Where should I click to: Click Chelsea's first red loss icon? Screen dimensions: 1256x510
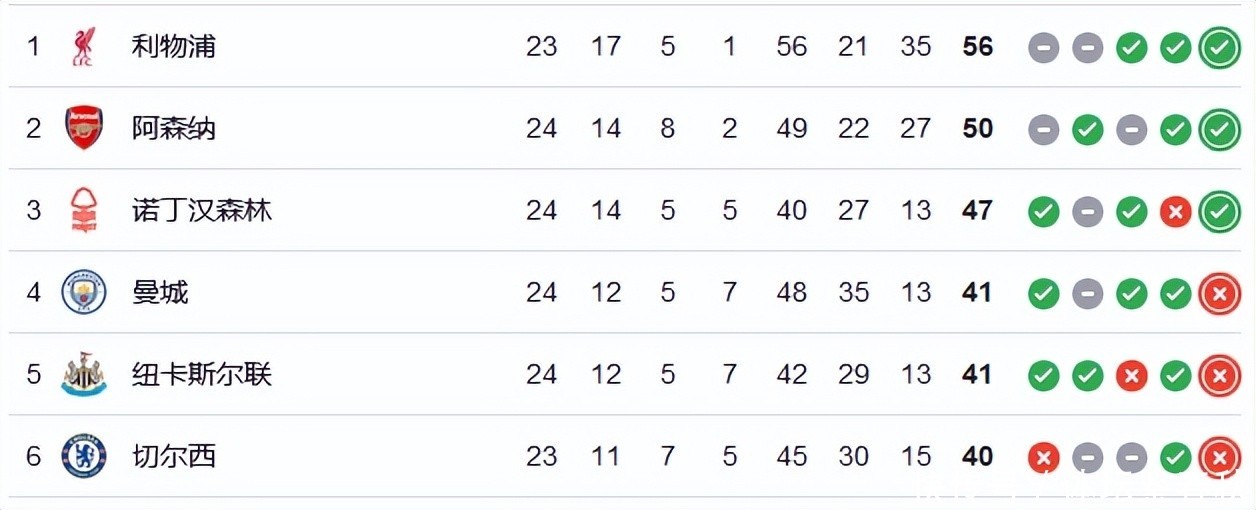[1043, 457]
